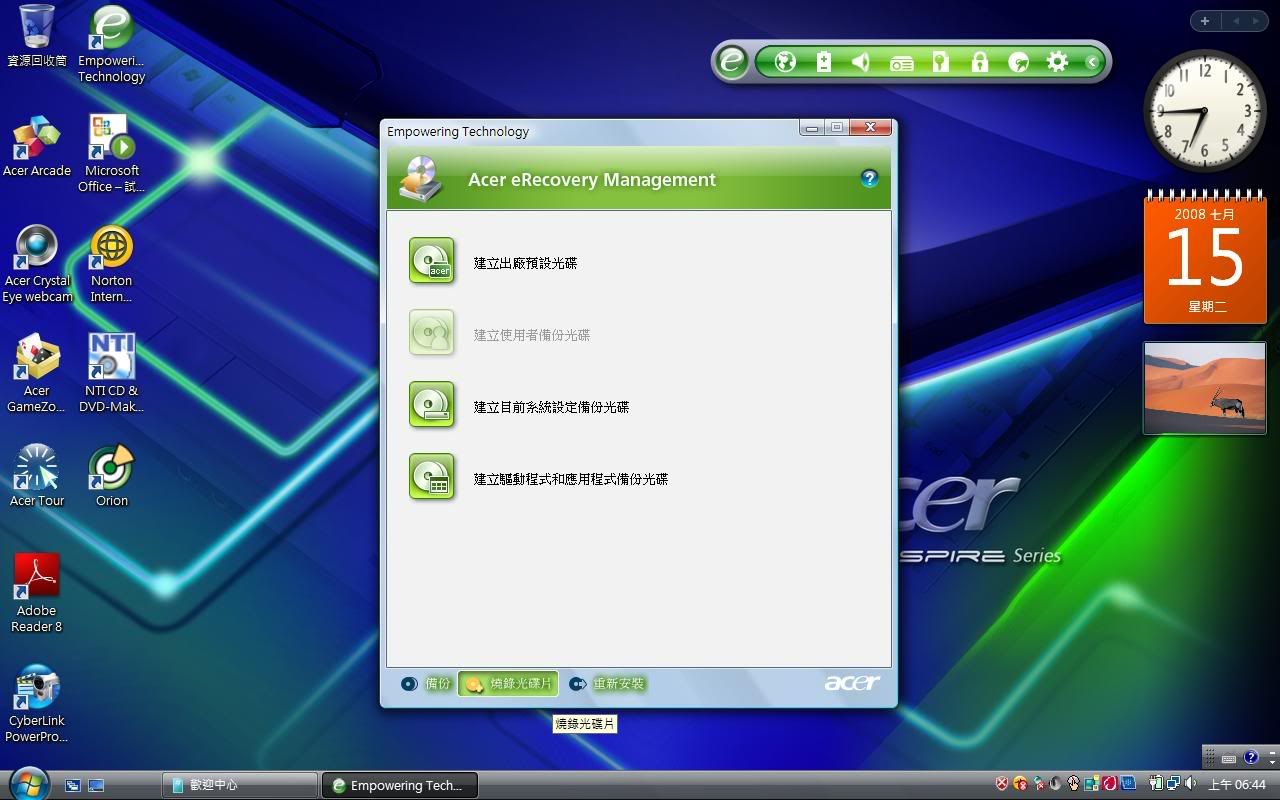1280x800 pixels.
Task: Open the battery power icon in Empowering toolbar
Action: [824, 62]
